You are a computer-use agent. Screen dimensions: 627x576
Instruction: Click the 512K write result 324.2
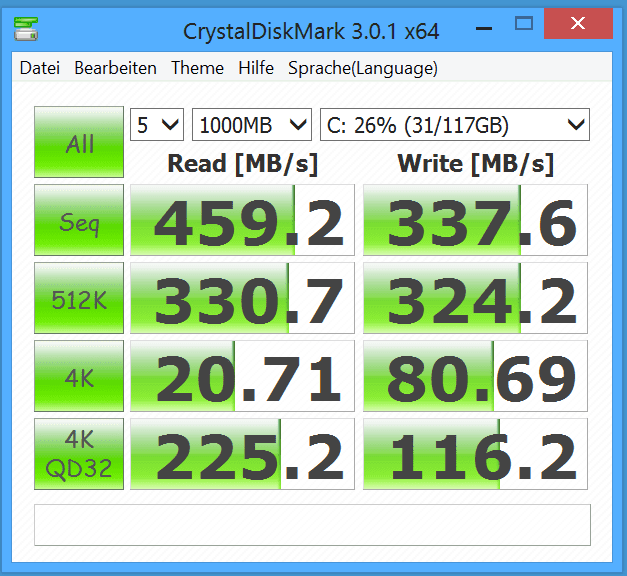475,298
